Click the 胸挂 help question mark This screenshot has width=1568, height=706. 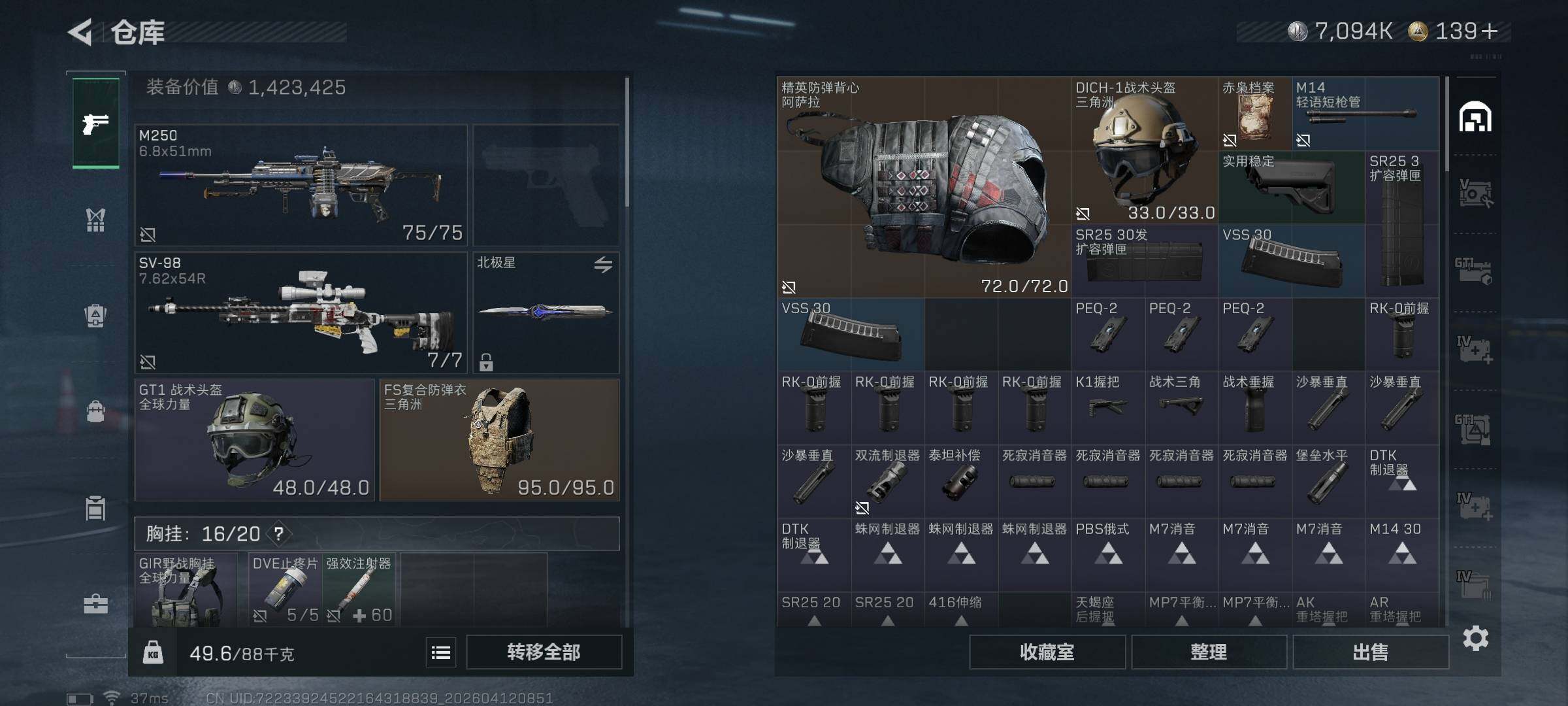pyautogui.click(x=279, y=534)
